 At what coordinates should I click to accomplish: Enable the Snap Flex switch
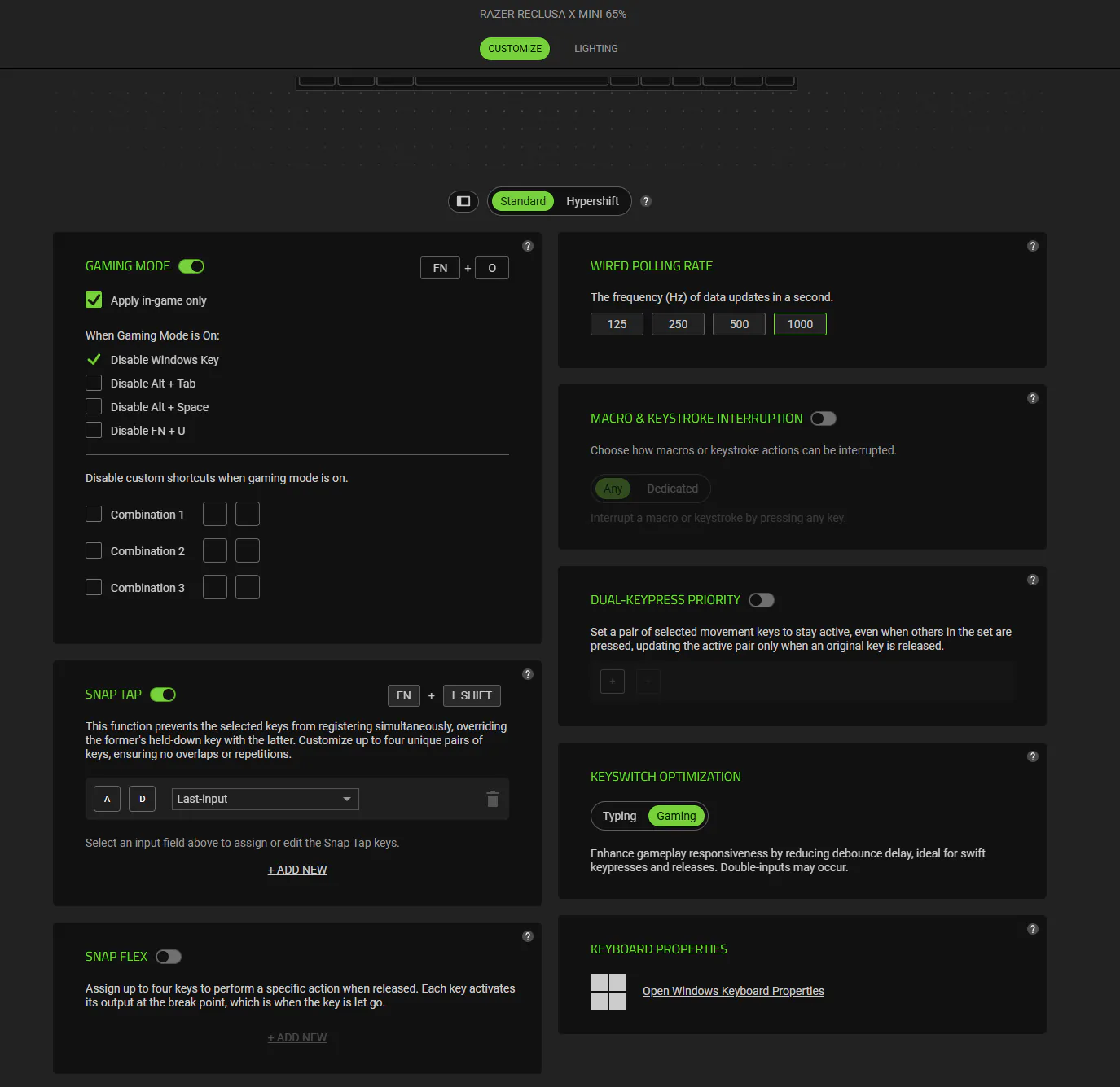(x=169, y=957)
